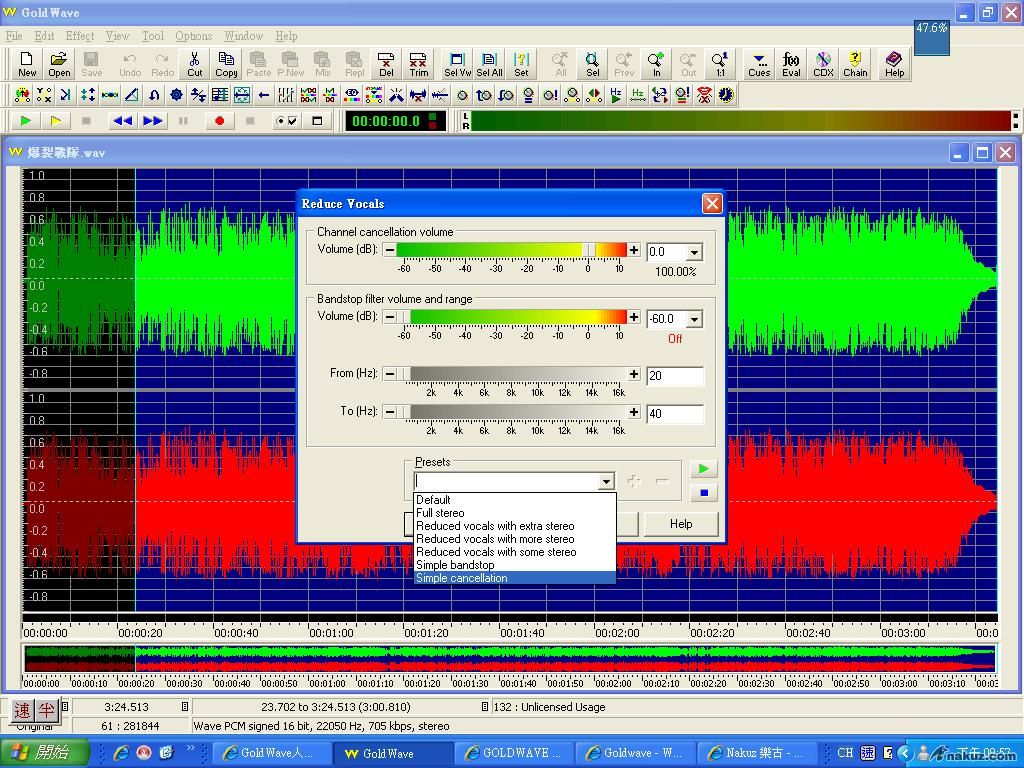
Task: Open the Chain effect toolbar icon
Action: pos(855,64)
